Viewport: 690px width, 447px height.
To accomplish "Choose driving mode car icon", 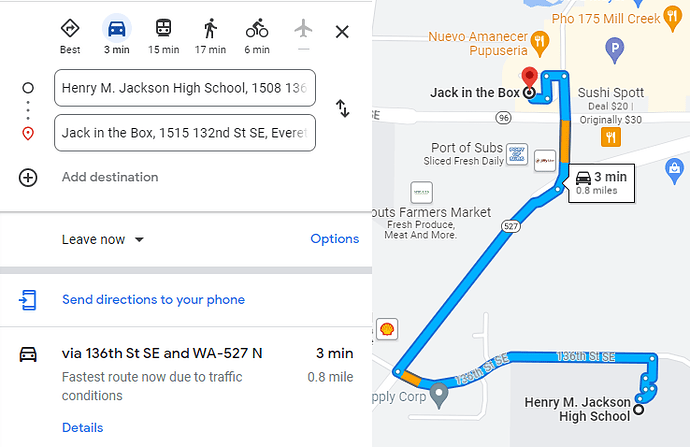I will pos(117,29).
